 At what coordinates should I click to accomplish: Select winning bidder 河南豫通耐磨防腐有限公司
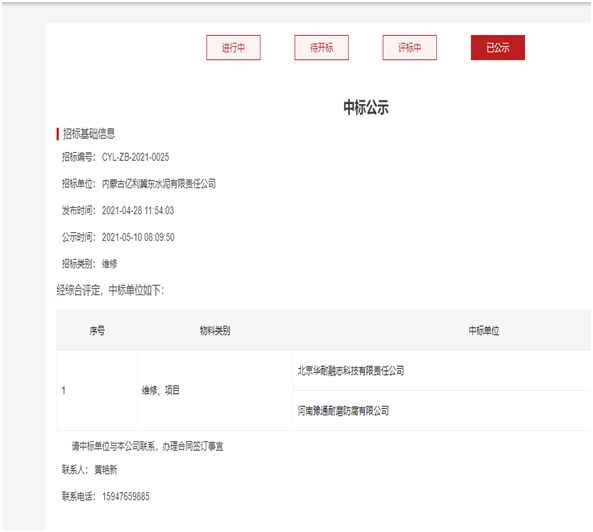pos(343,411)
